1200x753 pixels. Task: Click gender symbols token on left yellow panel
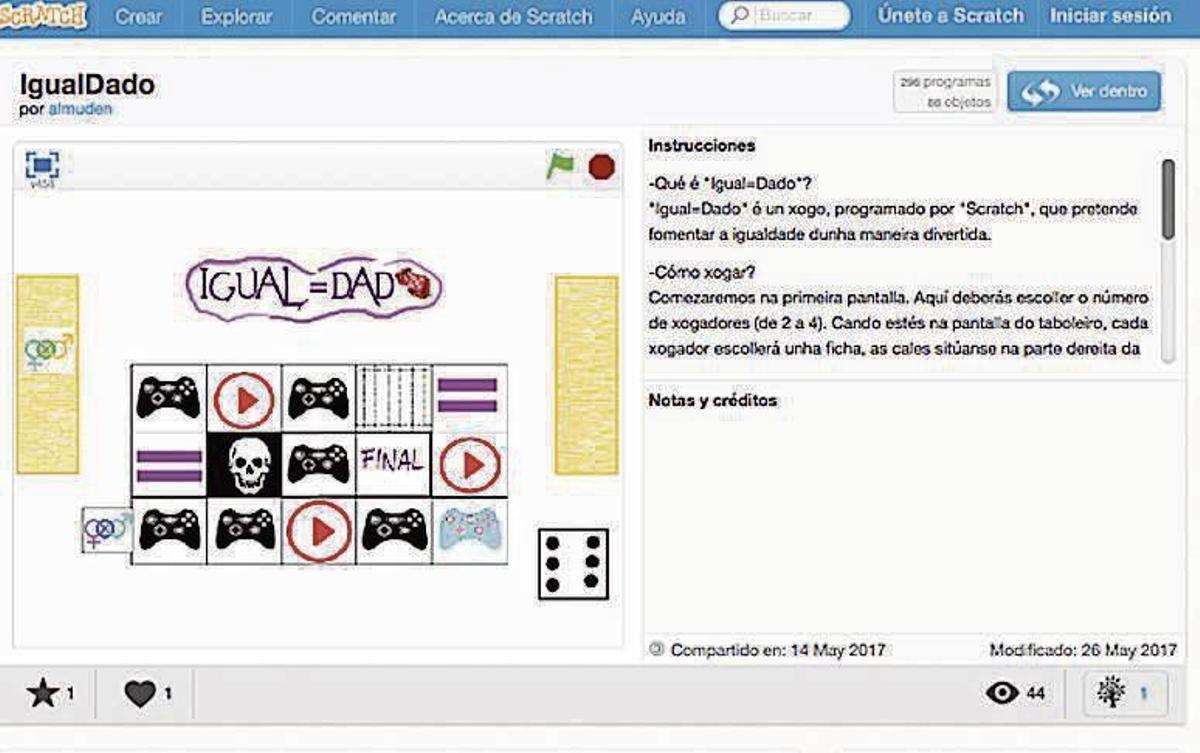tap(48, 351)
